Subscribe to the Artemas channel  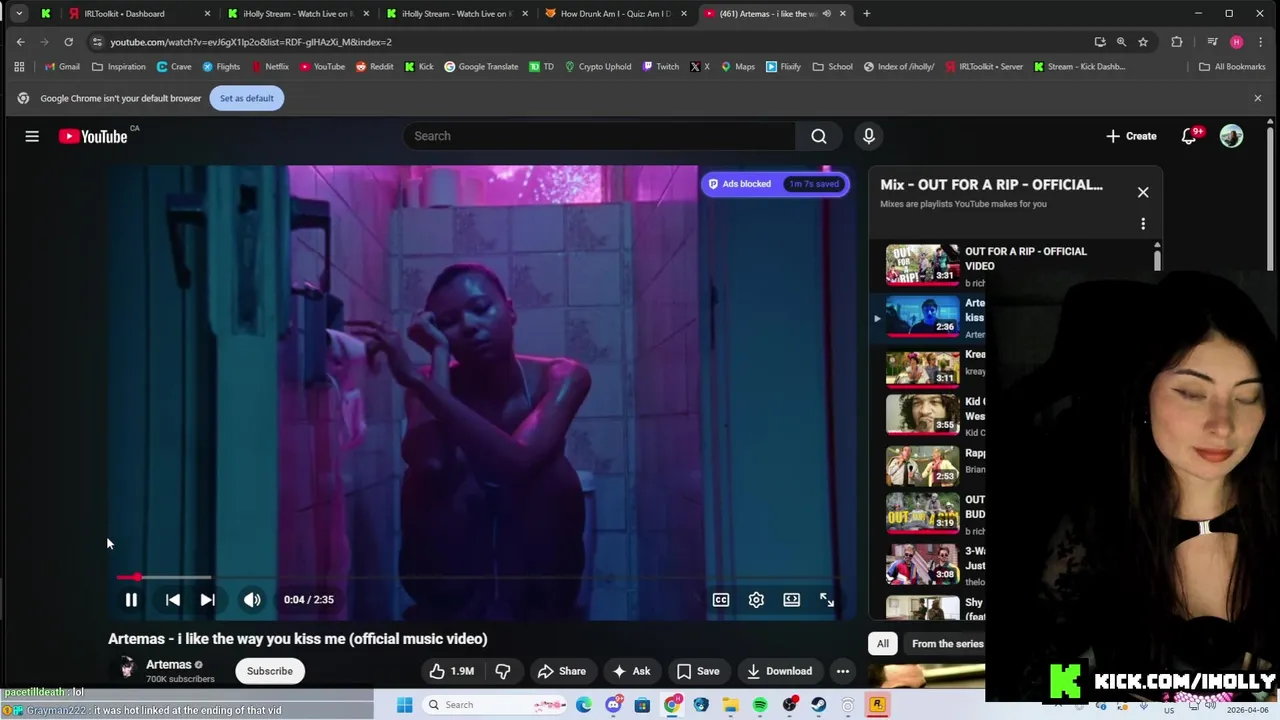(270, 671)
